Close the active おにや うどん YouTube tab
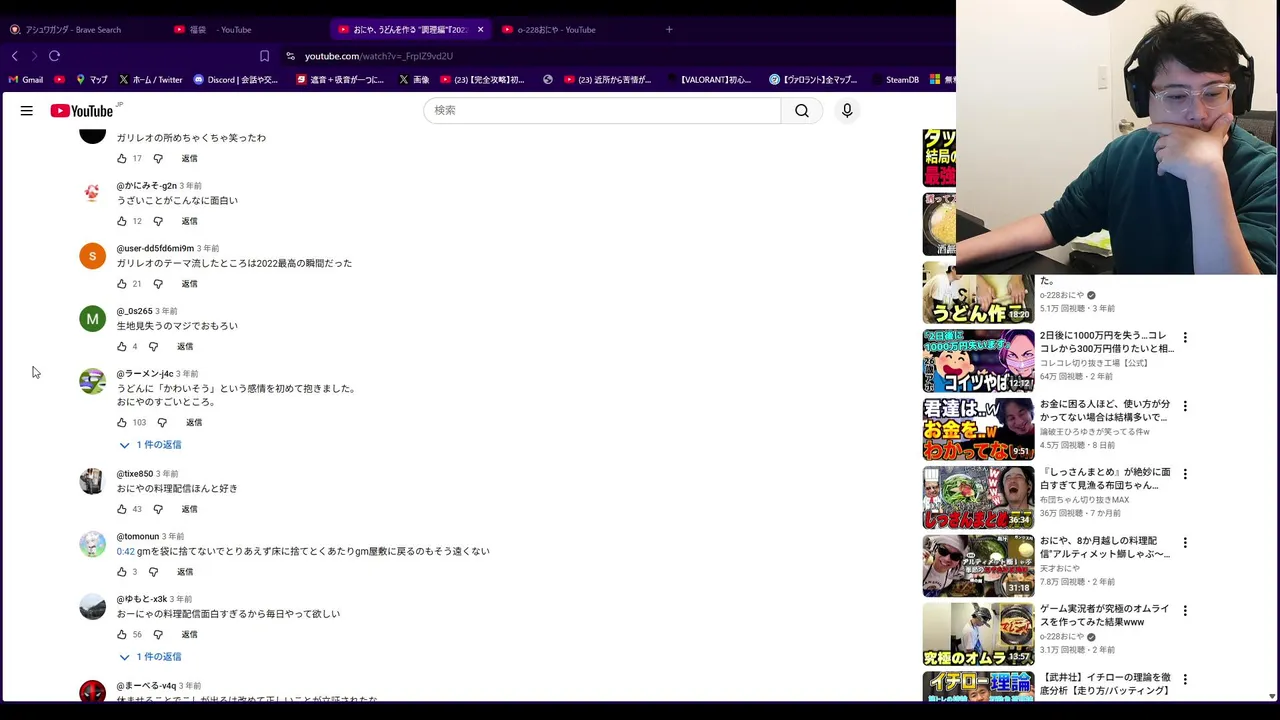 coord(480,29)
